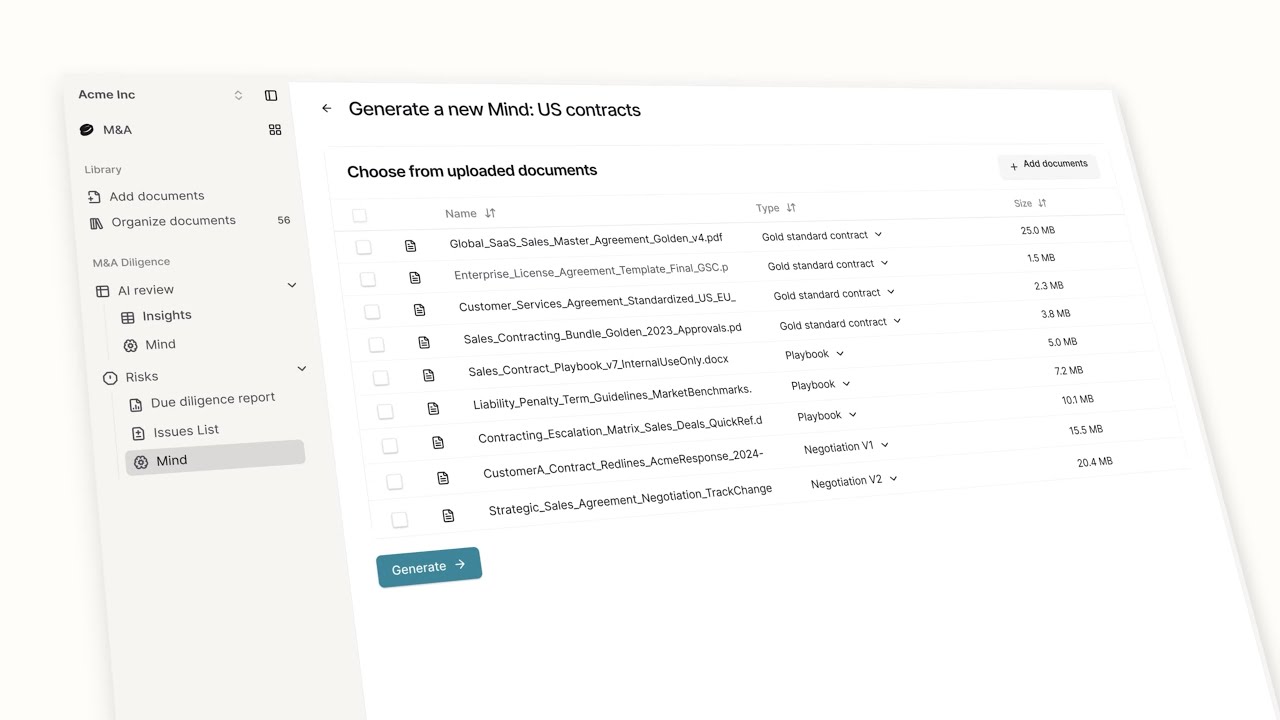Image resolution: width=1280 pixels, height=720 pixels.
Task: Click the Organize documents library icon
Action: point(96,223)
